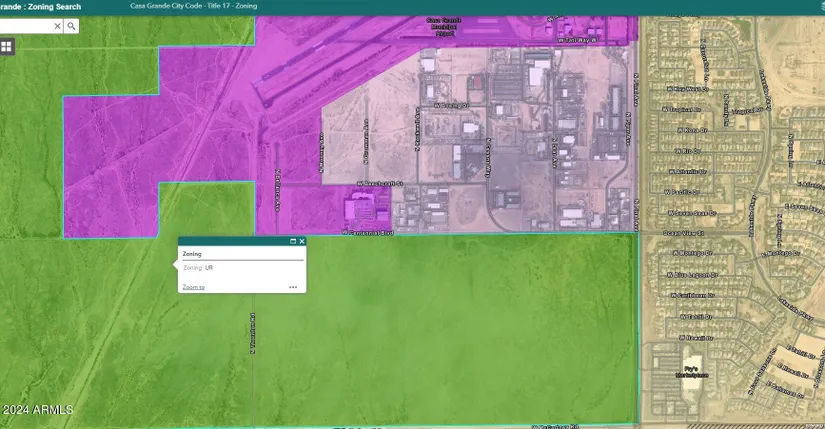
Task: Click the W Beechcraft St road label
Action: click(x=378, y=183)
